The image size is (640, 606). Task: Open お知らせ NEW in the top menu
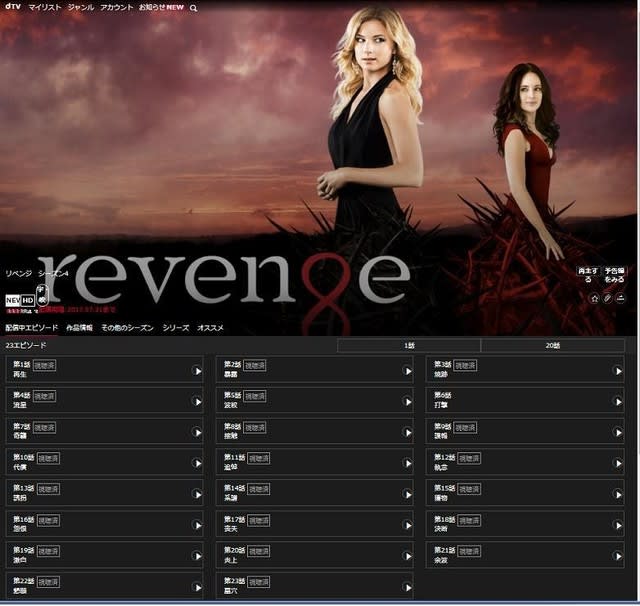pos(161,7)
